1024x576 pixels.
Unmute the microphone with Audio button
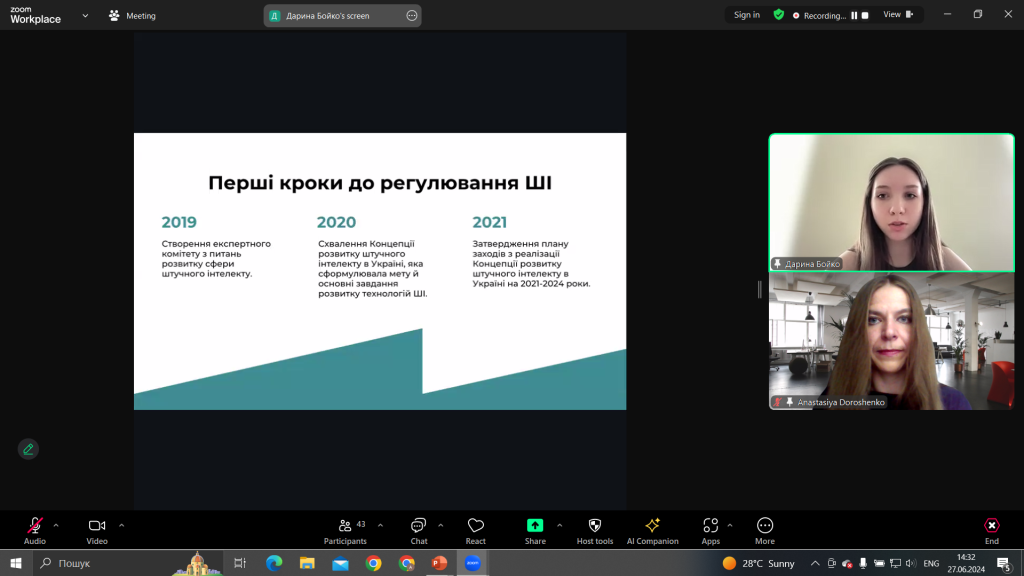click(x=35, y=531)
